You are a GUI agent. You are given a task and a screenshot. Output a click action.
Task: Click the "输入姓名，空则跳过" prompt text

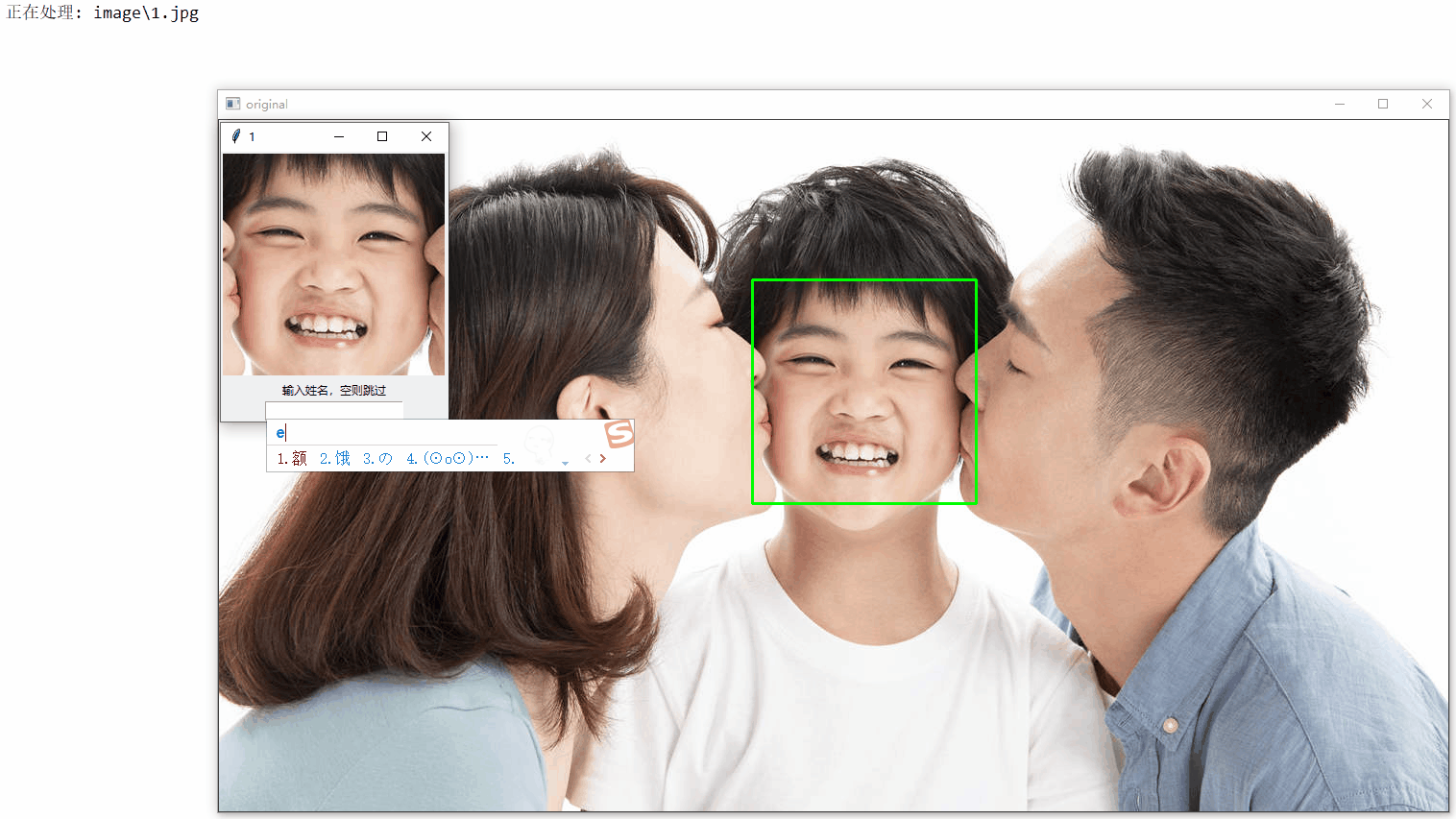(333, 390)
